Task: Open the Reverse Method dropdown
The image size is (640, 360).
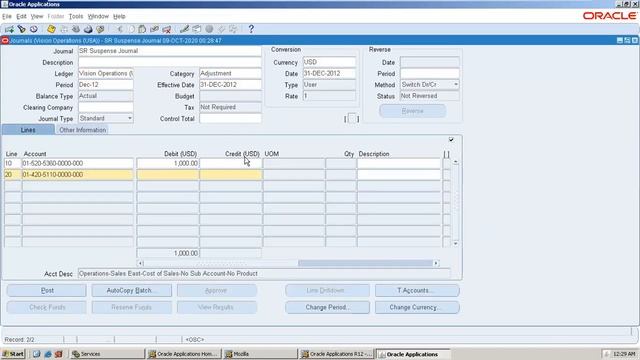Action: click(456, 84)
